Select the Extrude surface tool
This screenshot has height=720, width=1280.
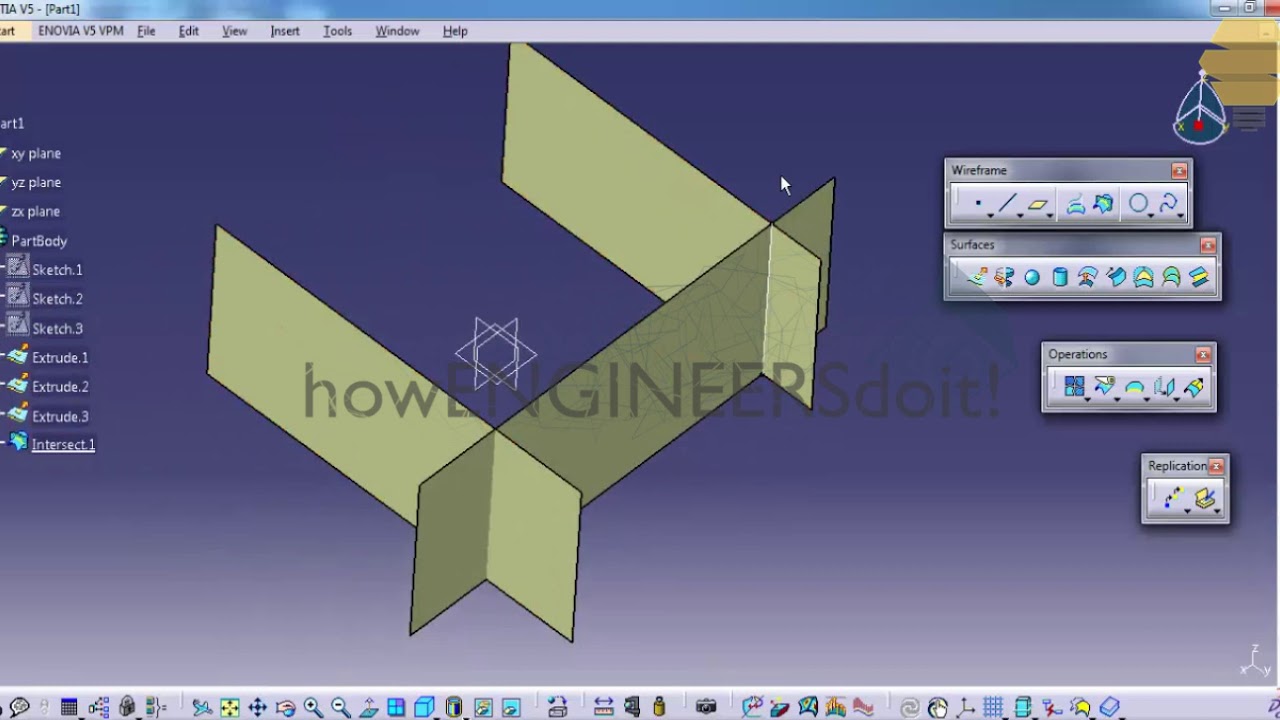tap(977, 277)
